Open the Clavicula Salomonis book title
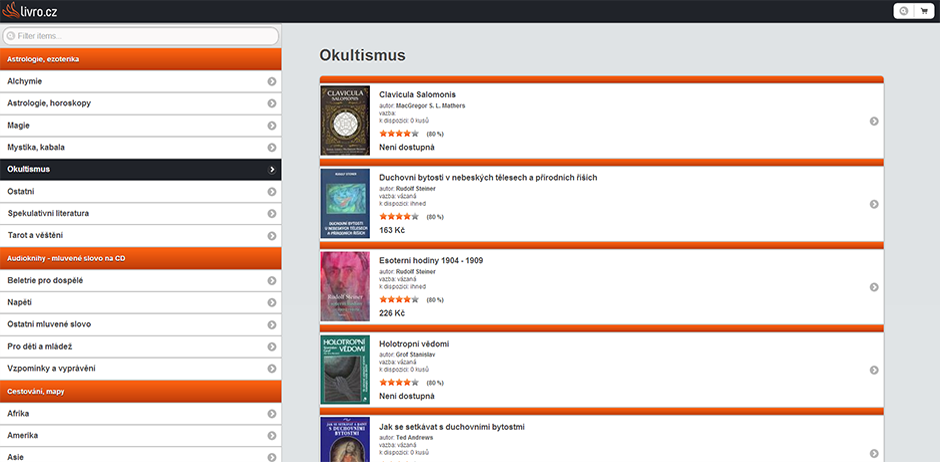Image resolution: width=940 pixels, height=462 pixels. (417, 95)
